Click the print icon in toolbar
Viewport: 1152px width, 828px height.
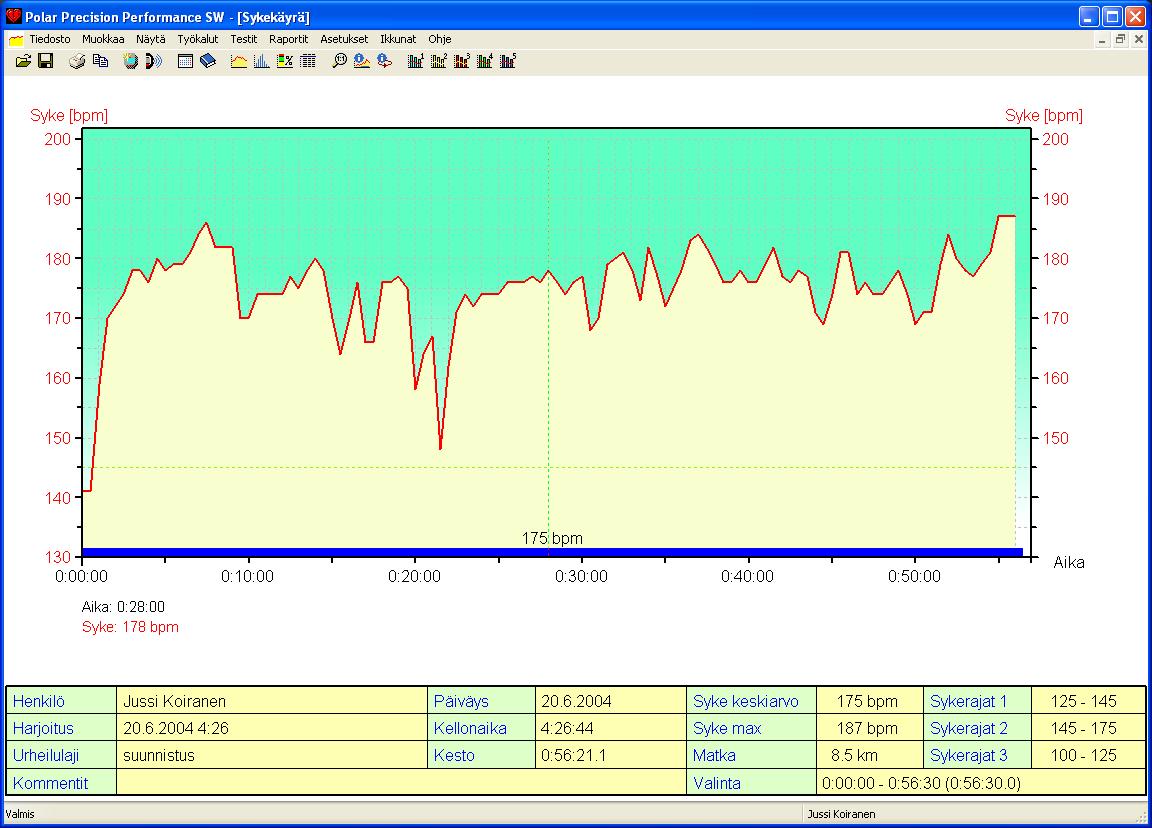(x=78, y=61)
